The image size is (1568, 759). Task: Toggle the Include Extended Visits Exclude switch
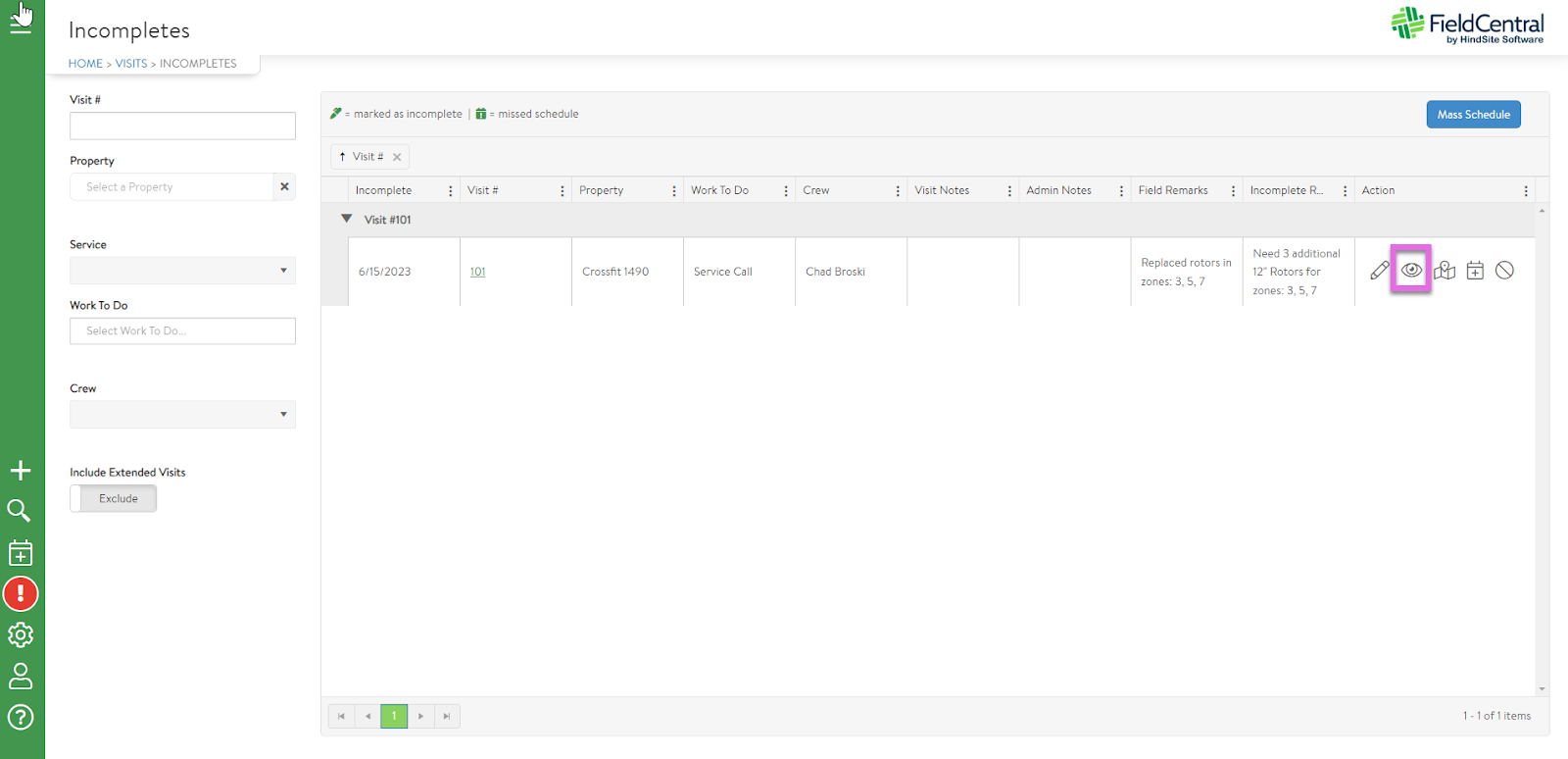[114, 498]
